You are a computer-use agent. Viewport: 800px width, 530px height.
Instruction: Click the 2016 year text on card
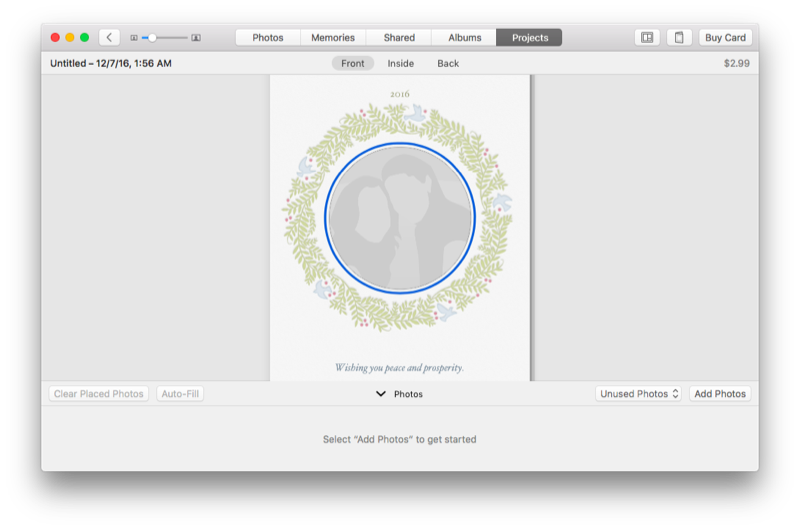point(400,94)
